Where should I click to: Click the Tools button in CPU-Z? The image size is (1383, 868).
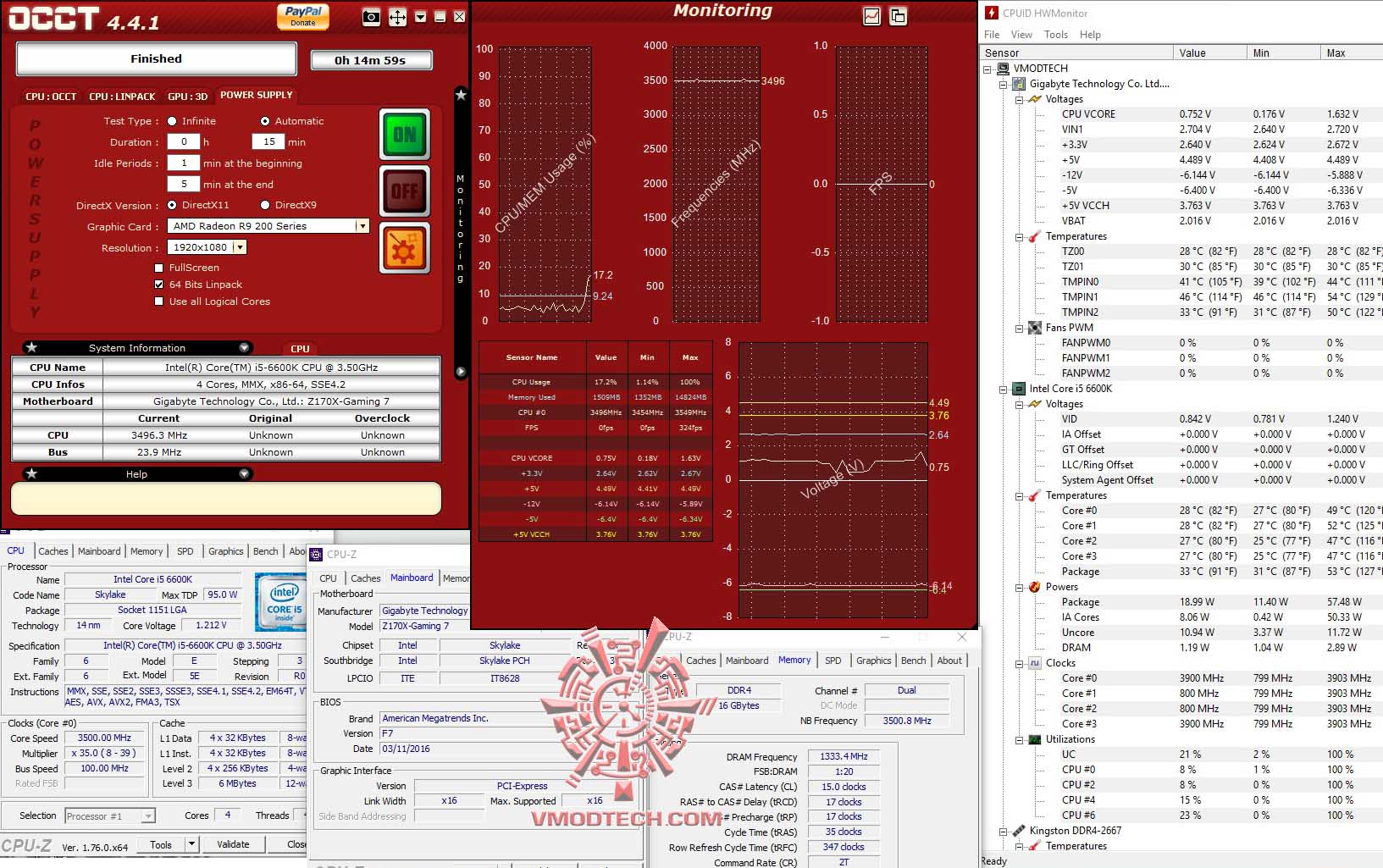(161, 844)
